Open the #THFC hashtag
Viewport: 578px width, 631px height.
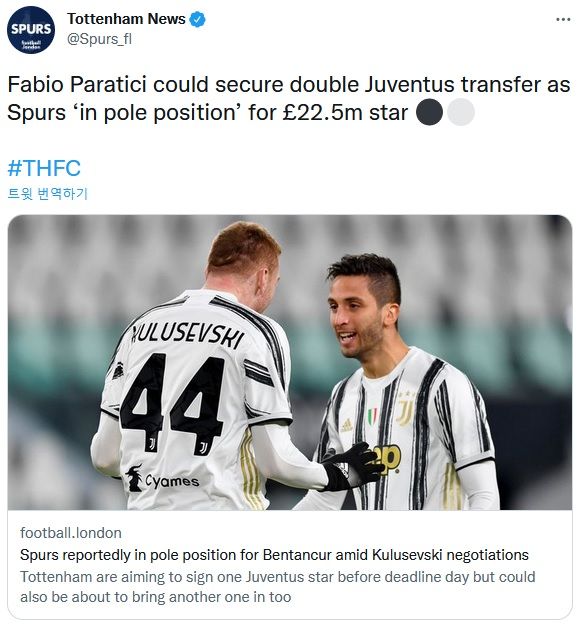(44, 168)
